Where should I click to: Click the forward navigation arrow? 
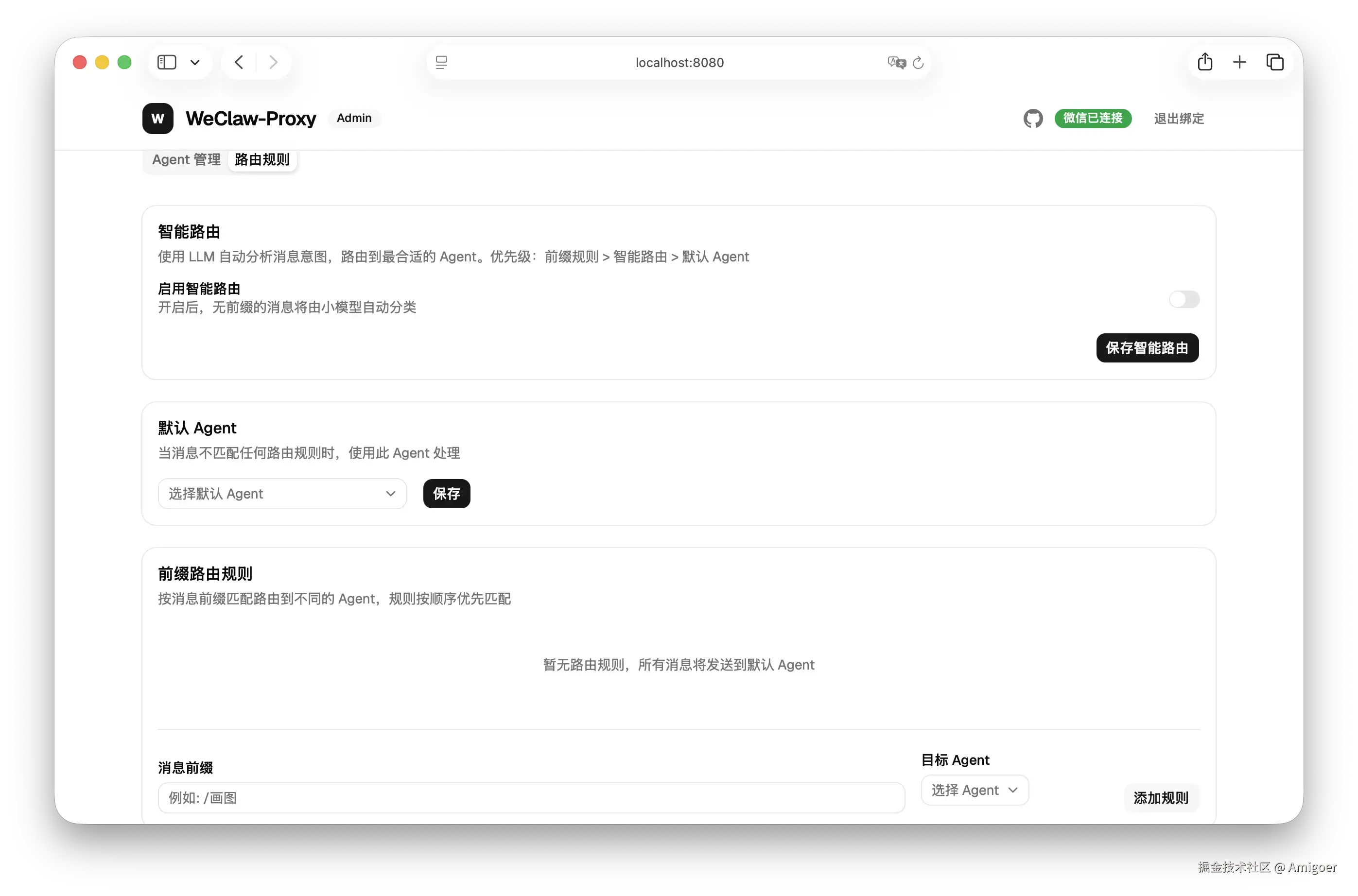click(x=273, y=62)
